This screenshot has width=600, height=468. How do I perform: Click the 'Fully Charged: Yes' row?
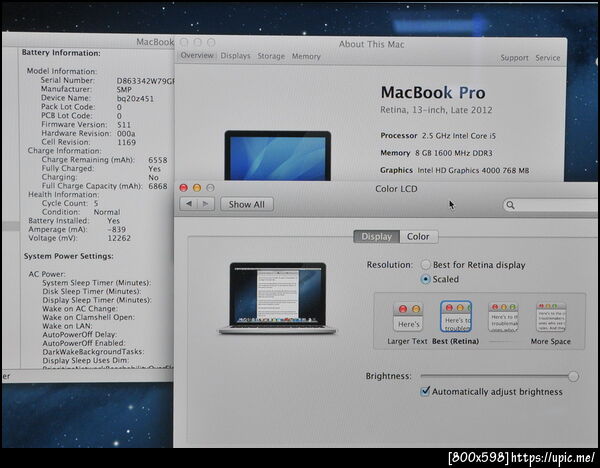coord(101,169)
